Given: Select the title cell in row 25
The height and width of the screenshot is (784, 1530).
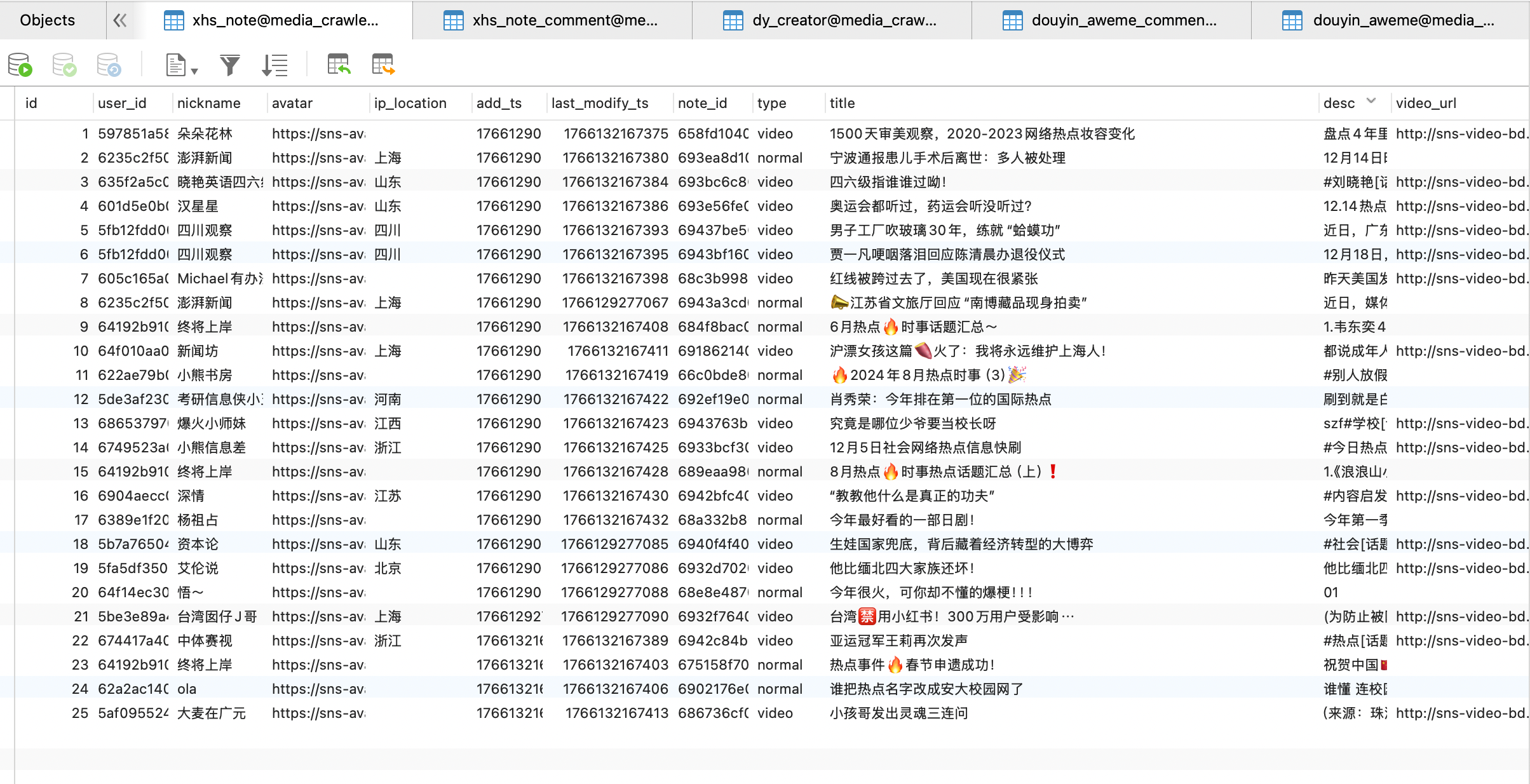Looking at the screenshot, I should pyautogui.click(x=898, y=713).
